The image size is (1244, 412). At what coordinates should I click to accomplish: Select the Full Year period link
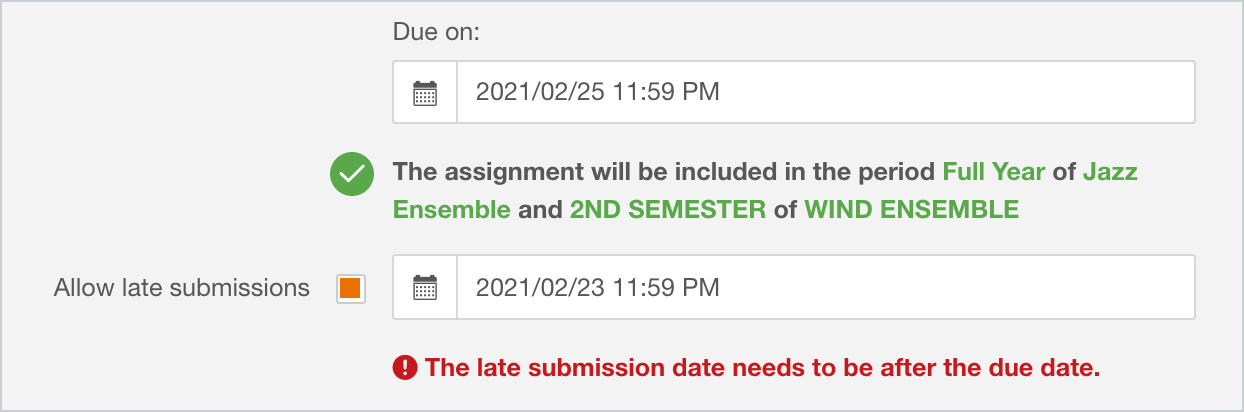(994, 172)
